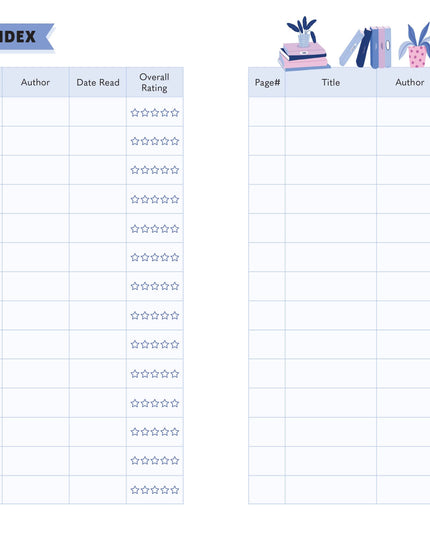Click the Page# column header
430x537 pixels.
pyautogui.click(x=267, y=82)
